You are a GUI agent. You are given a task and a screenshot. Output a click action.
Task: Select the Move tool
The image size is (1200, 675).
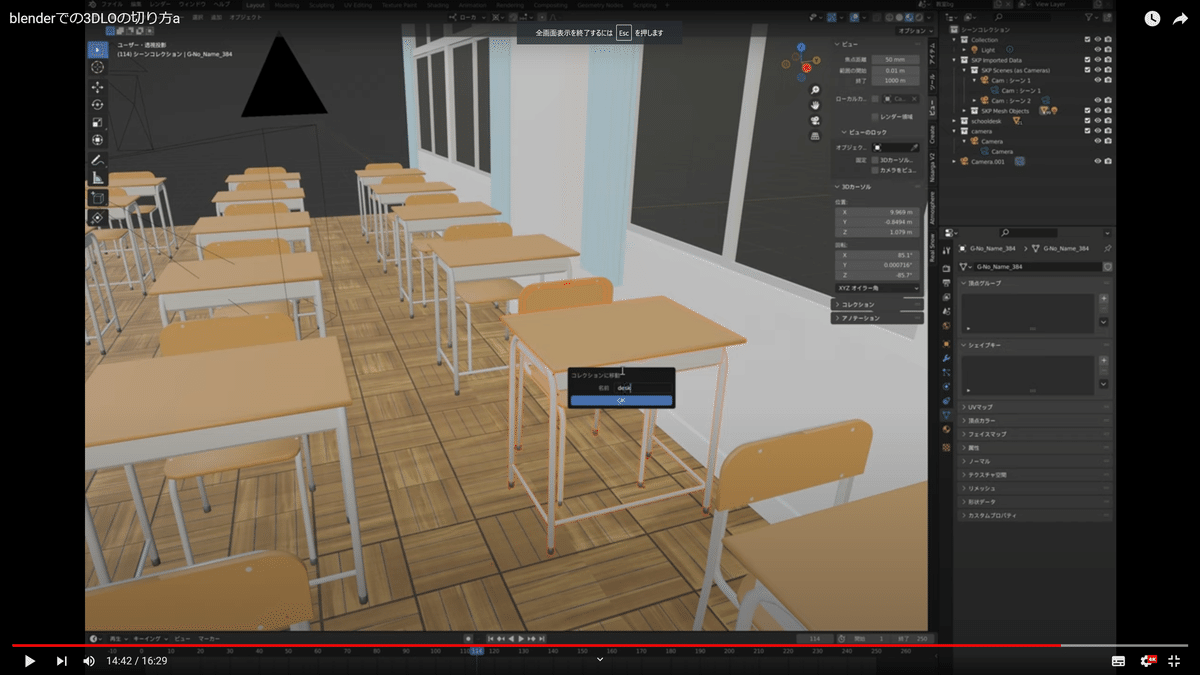point(97,87)
